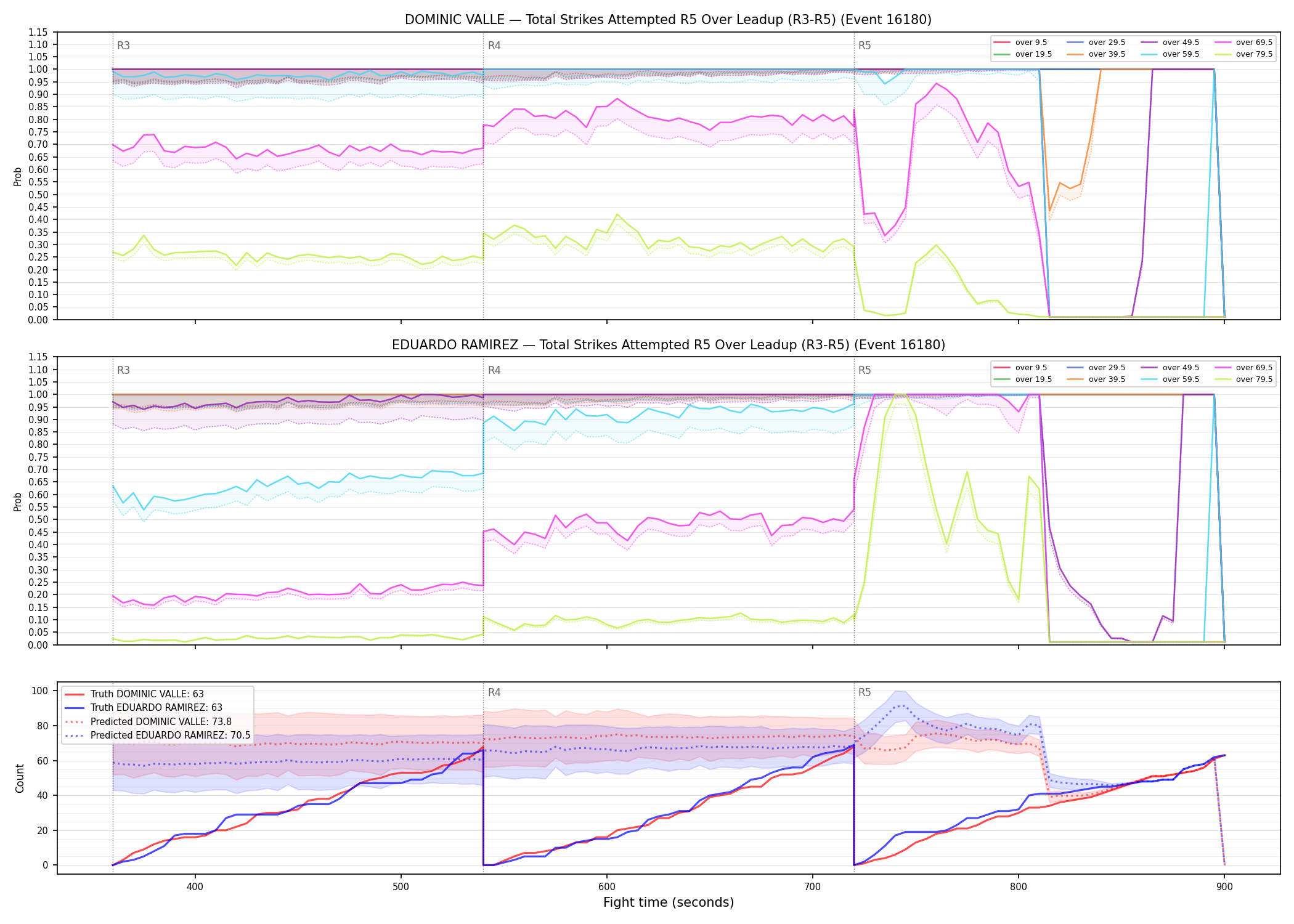Image resolution: width=1294 pixels, height=924 pixels.
Task: Select the R5 marker in Dominic Valle chart
Action: (865, 46)
